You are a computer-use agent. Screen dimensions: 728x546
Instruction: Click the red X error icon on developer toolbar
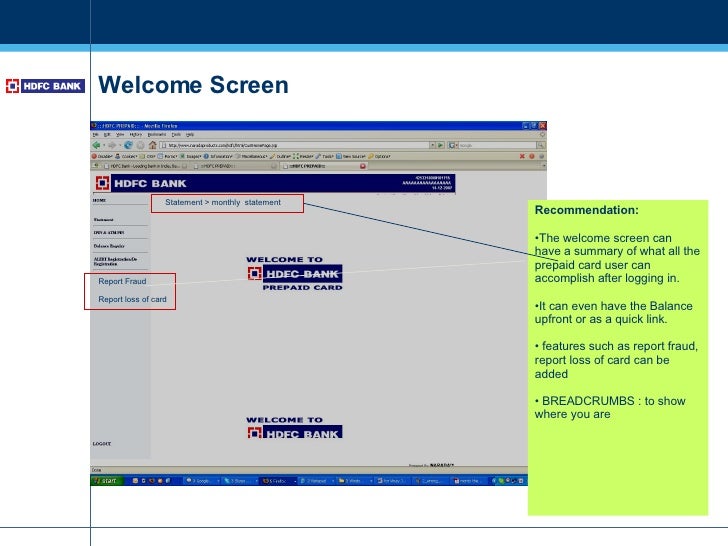tap(522, 156)
